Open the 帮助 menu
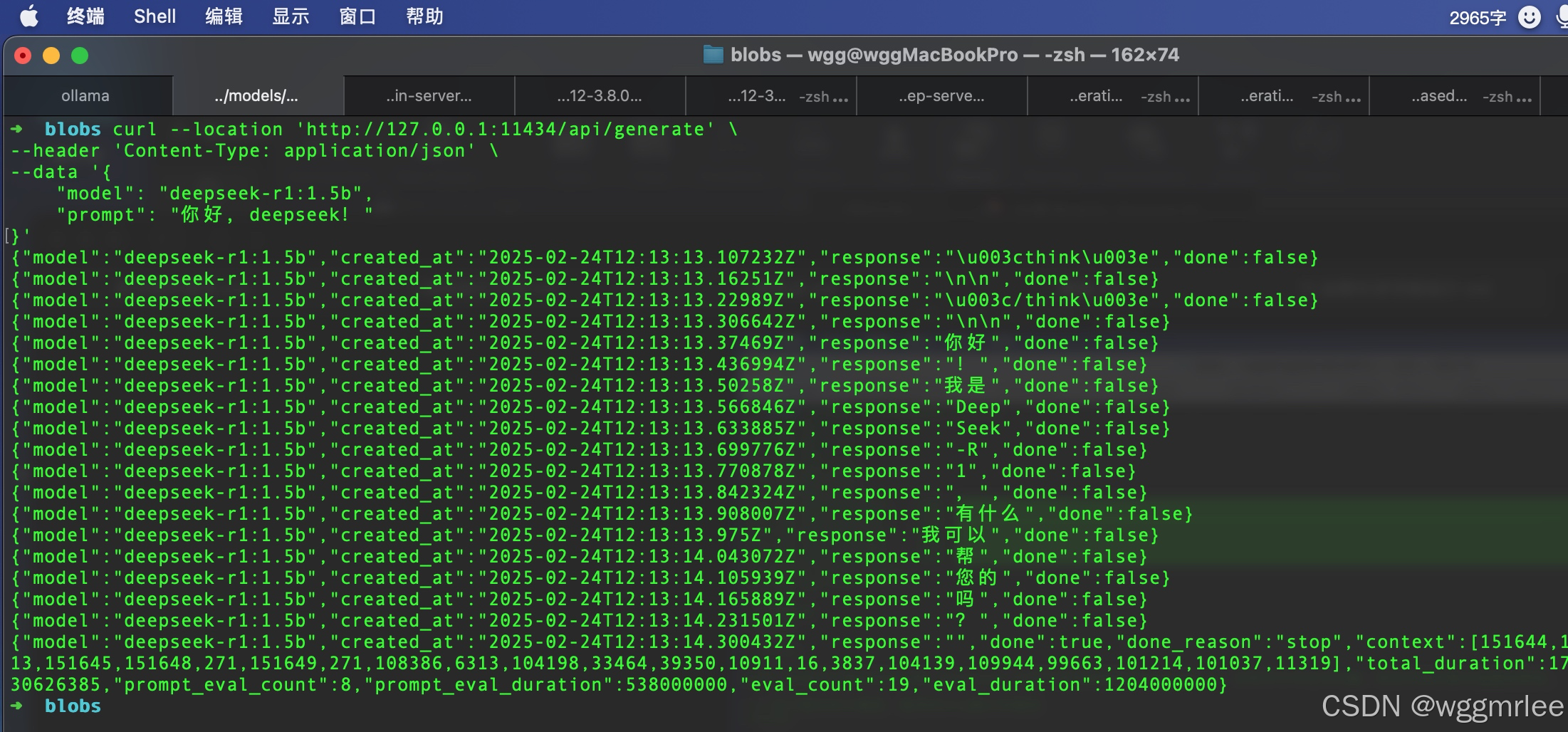 (424, 16)
